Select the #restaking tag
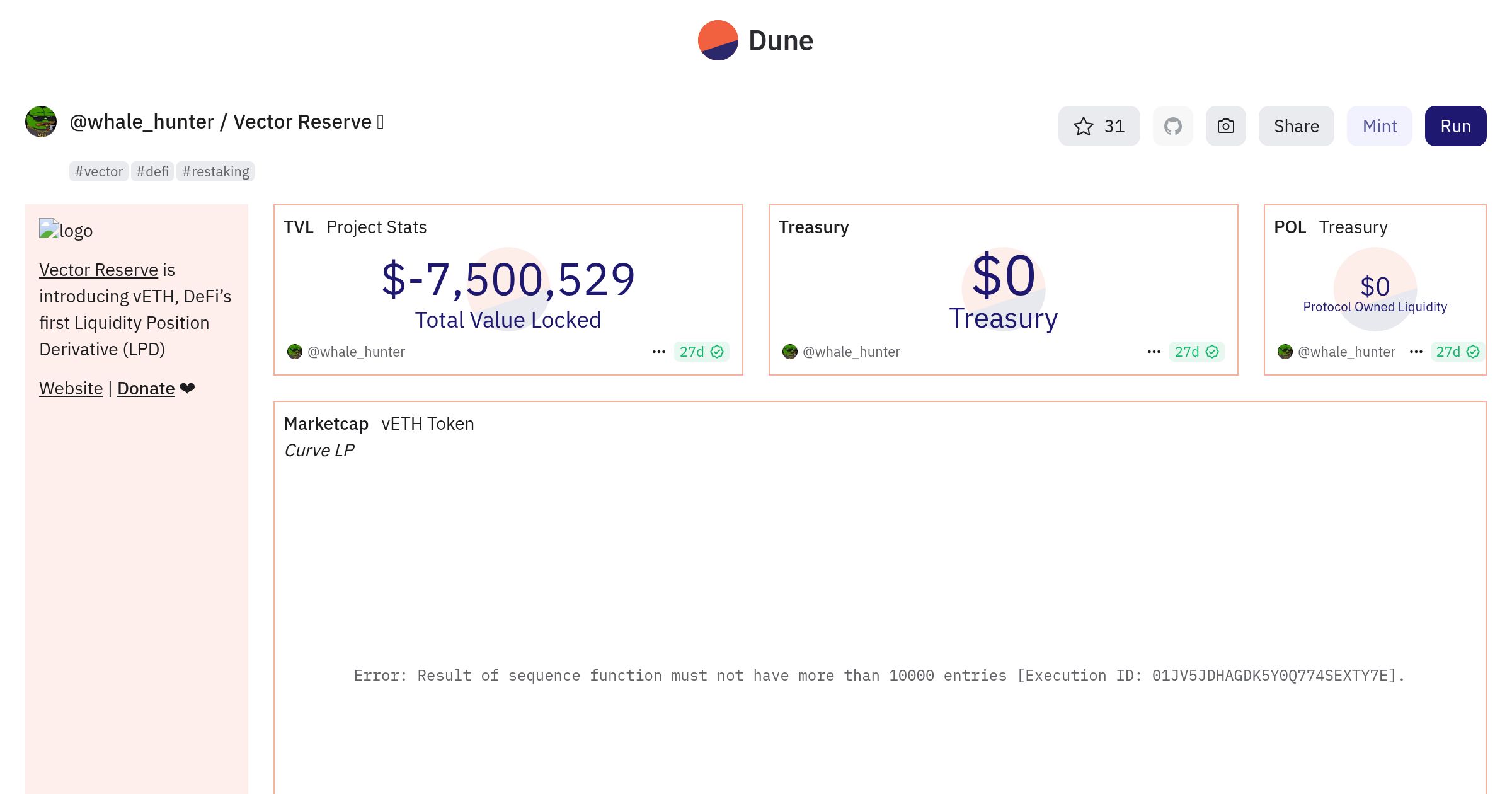Screen dimensions: 1512x794 (x=215, y=171)
